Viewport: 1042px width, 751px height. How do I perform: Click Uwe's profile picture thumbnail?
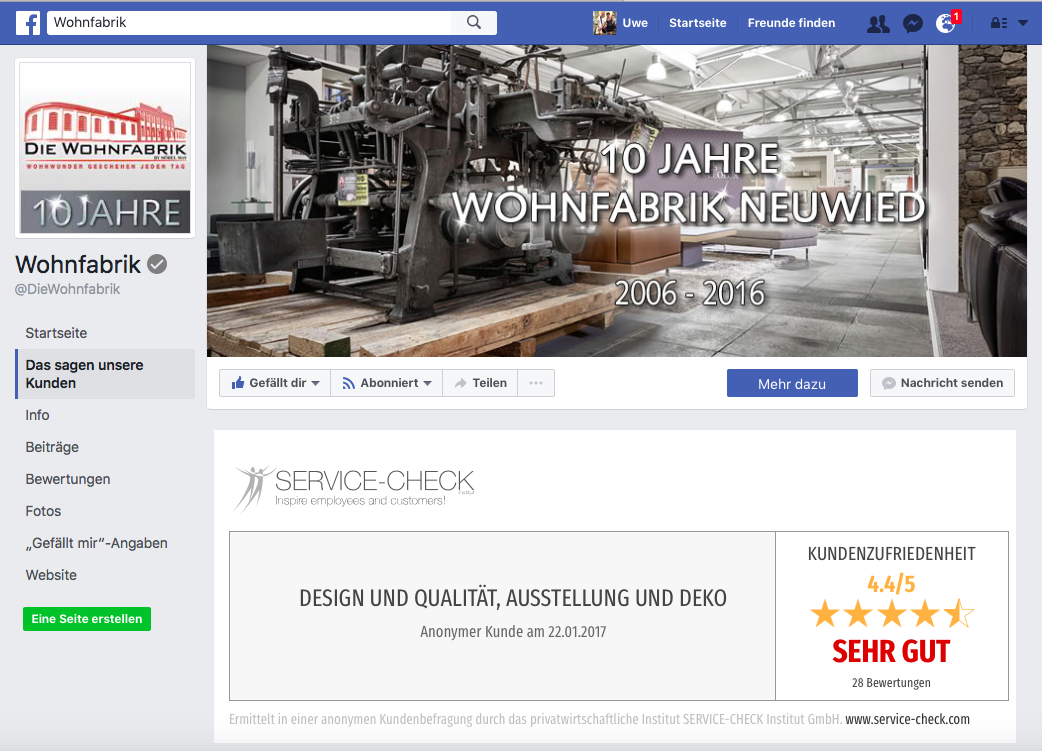604,23
